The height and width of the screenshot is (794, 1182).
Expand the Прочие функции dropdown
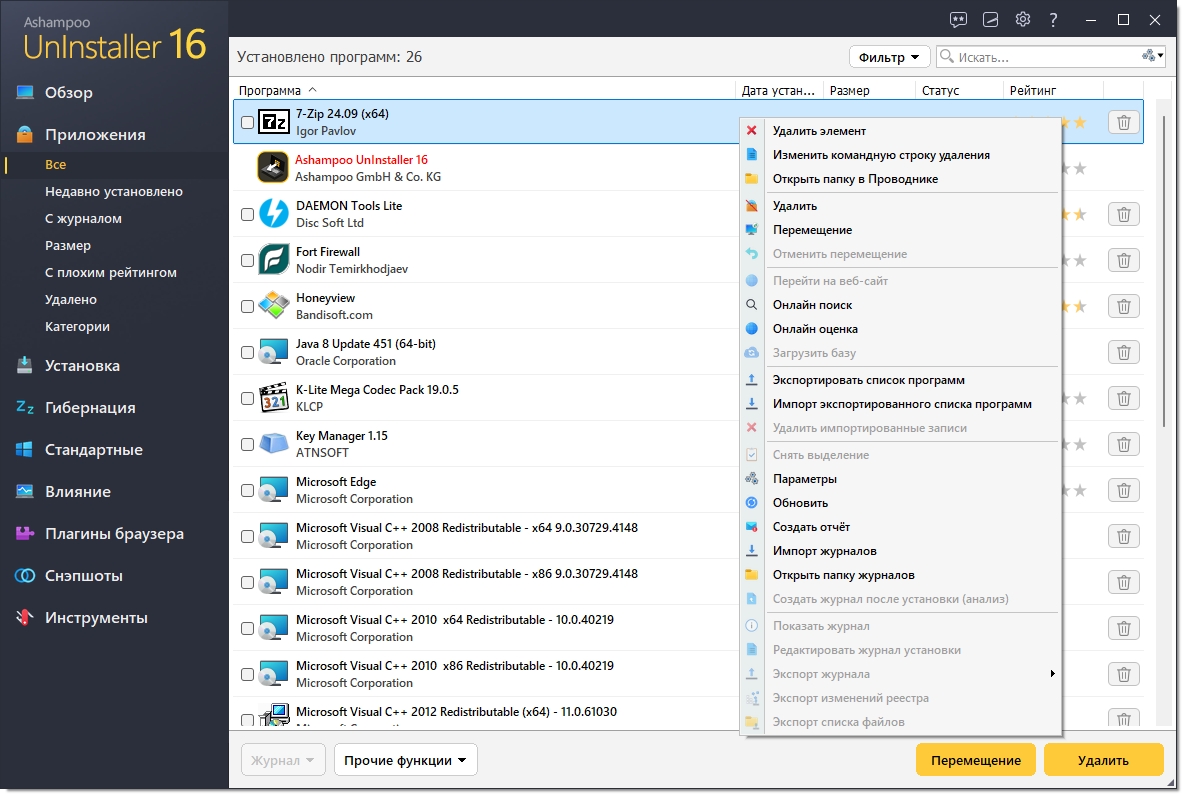(x=405, y=760)
